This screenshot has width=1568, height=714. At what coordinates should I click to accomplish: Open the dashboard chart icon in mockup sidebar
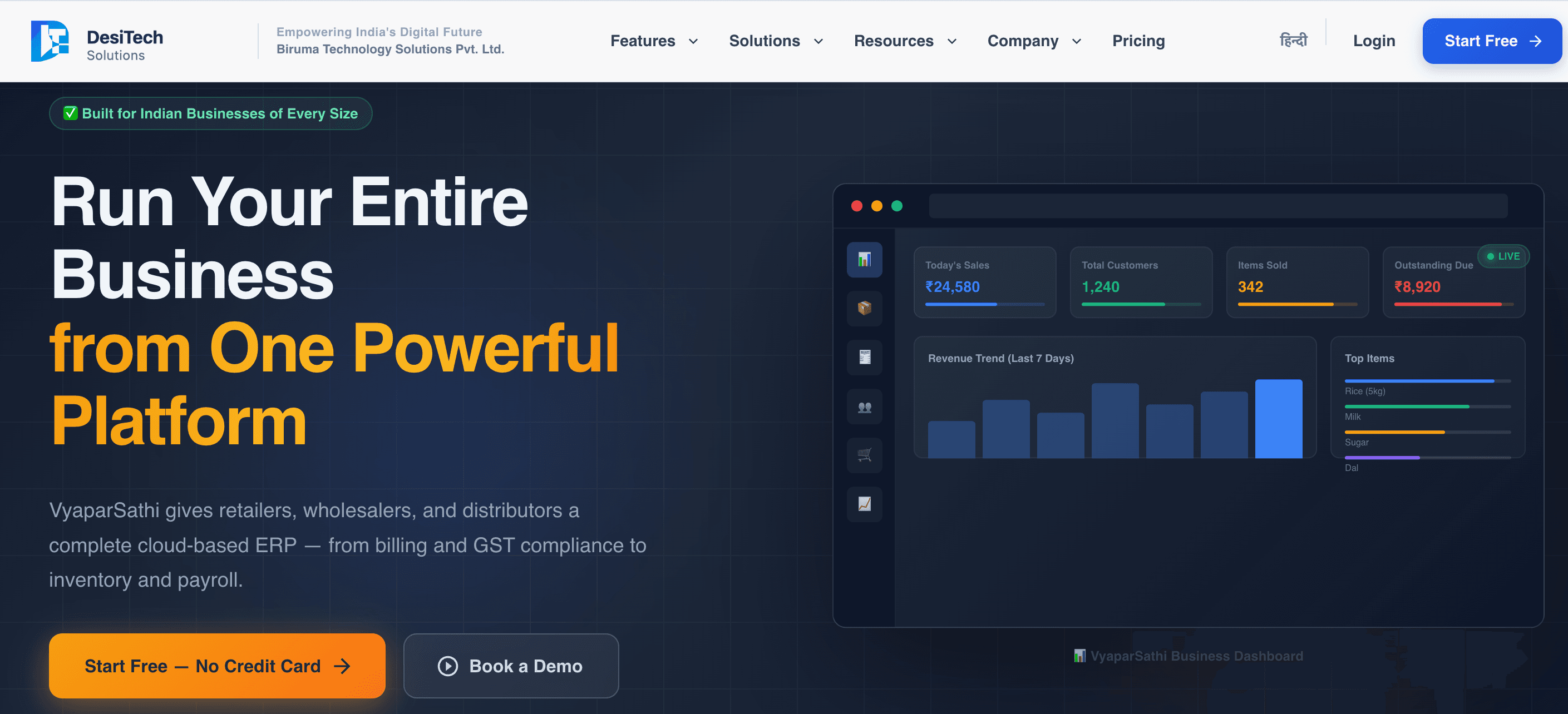(864, 260)
